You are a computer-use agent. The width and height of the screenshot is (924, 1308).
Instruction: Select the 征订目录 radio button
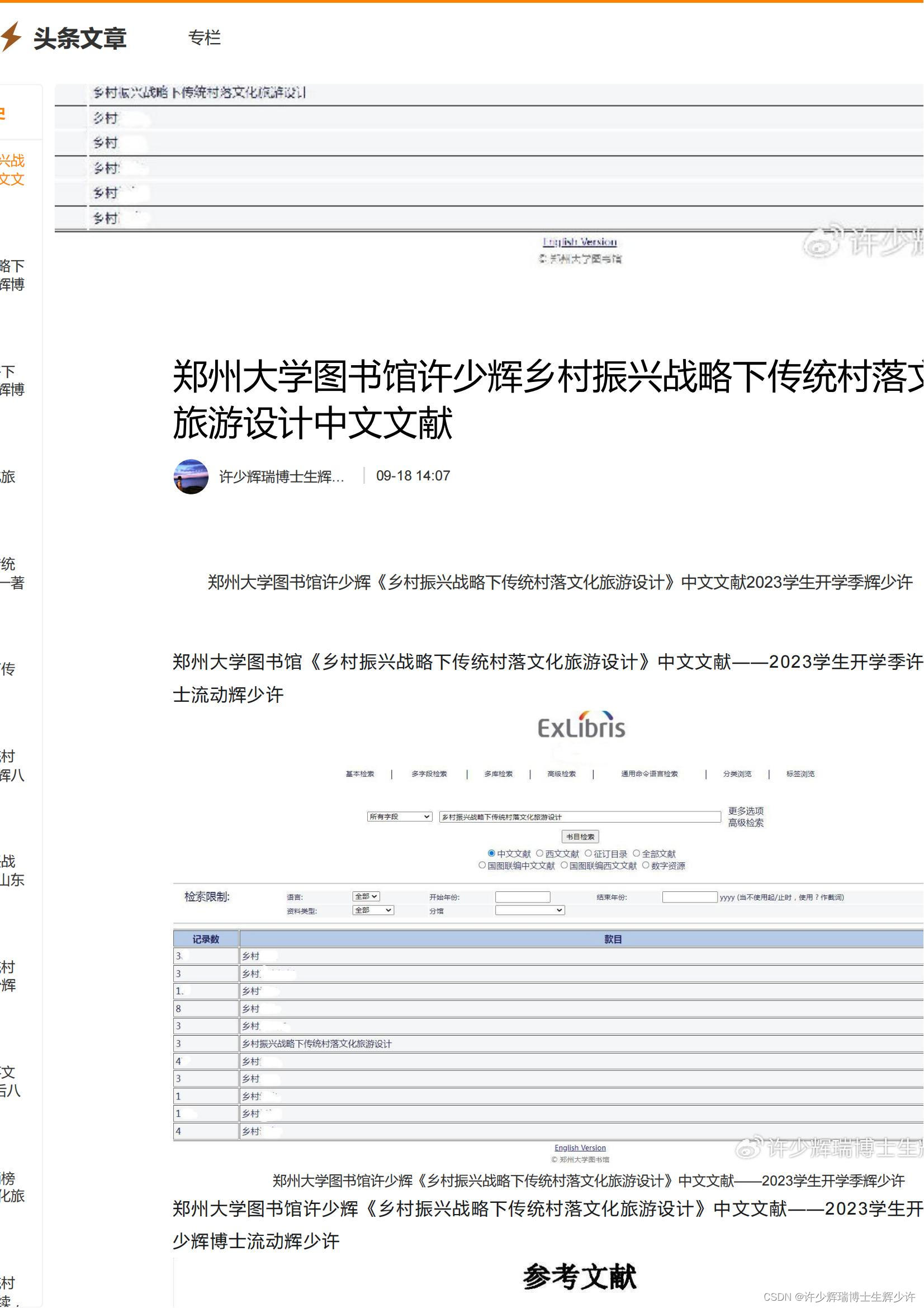pyautogui.click(x=589, y=853)
